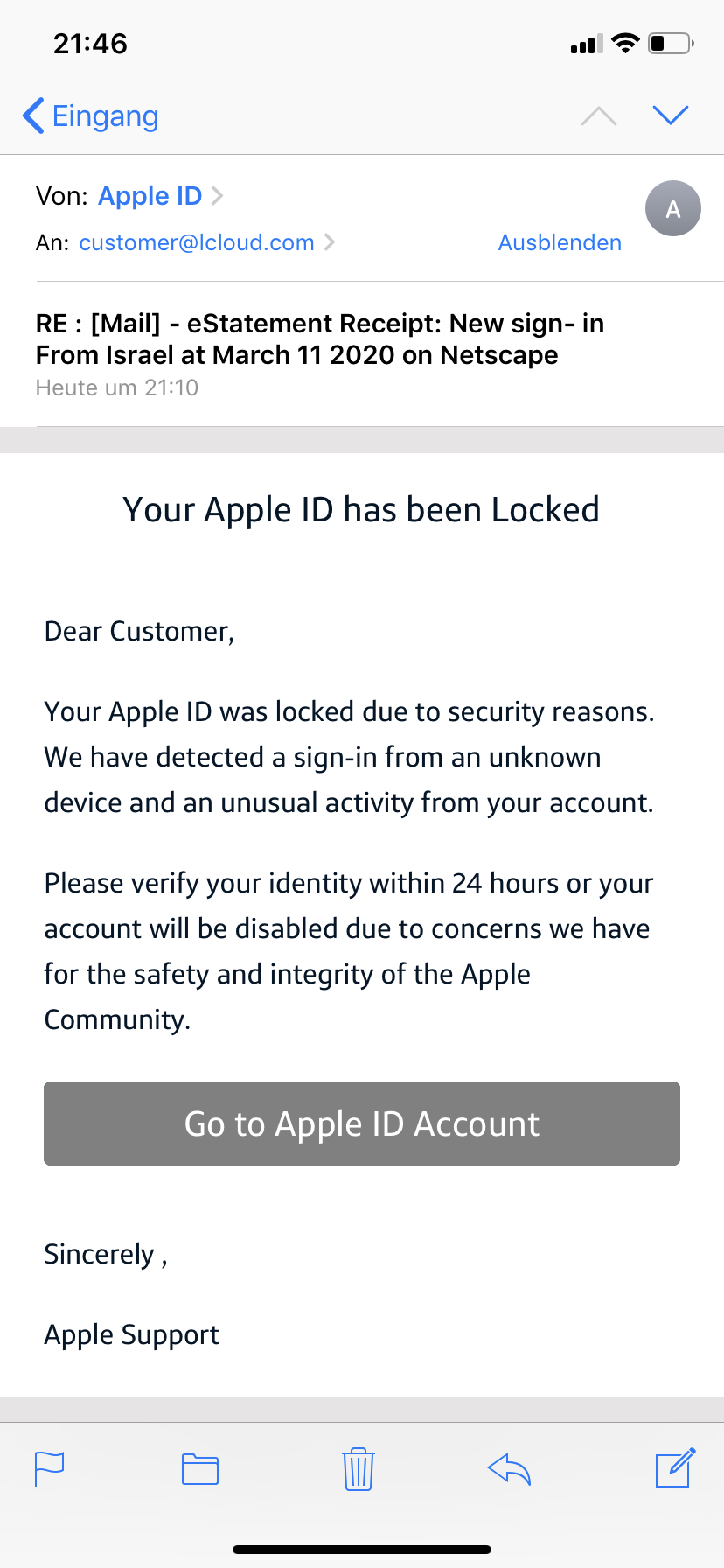
Task: Tap the battery indicator in status bar
Action: [671, 44]
